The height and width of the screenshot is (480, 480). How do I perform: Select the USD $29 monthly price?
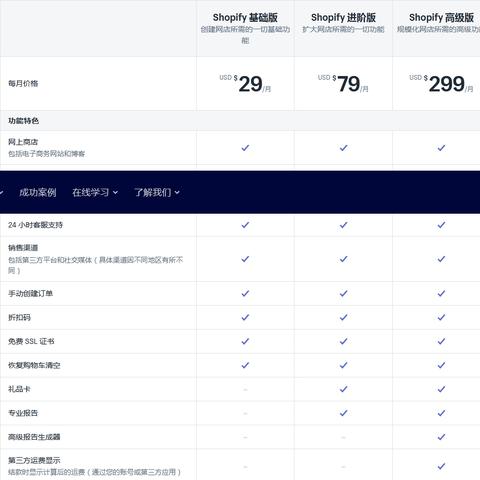[x=245, y=84]
